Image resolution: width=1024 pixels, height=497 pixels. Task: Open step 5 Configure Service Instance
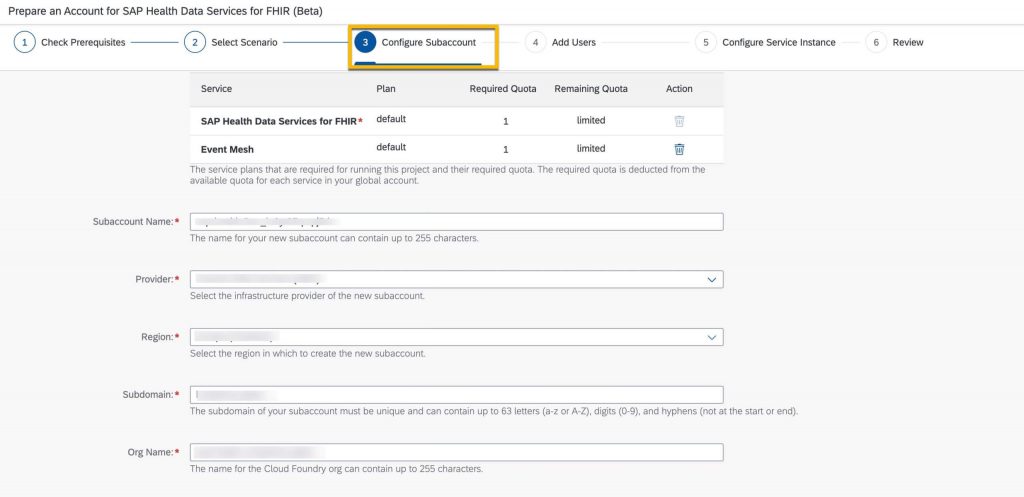(x=765, y=42)
